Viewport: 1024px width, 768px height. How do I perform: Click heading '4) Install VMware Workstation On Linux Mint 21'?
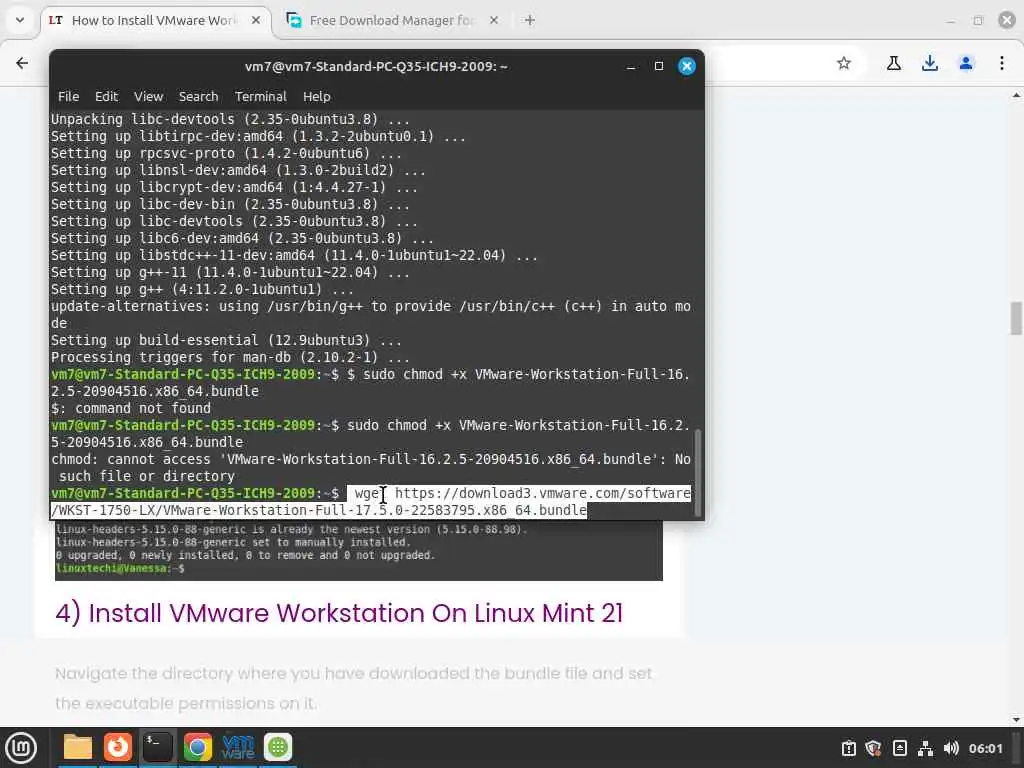(x=339, y=613)
